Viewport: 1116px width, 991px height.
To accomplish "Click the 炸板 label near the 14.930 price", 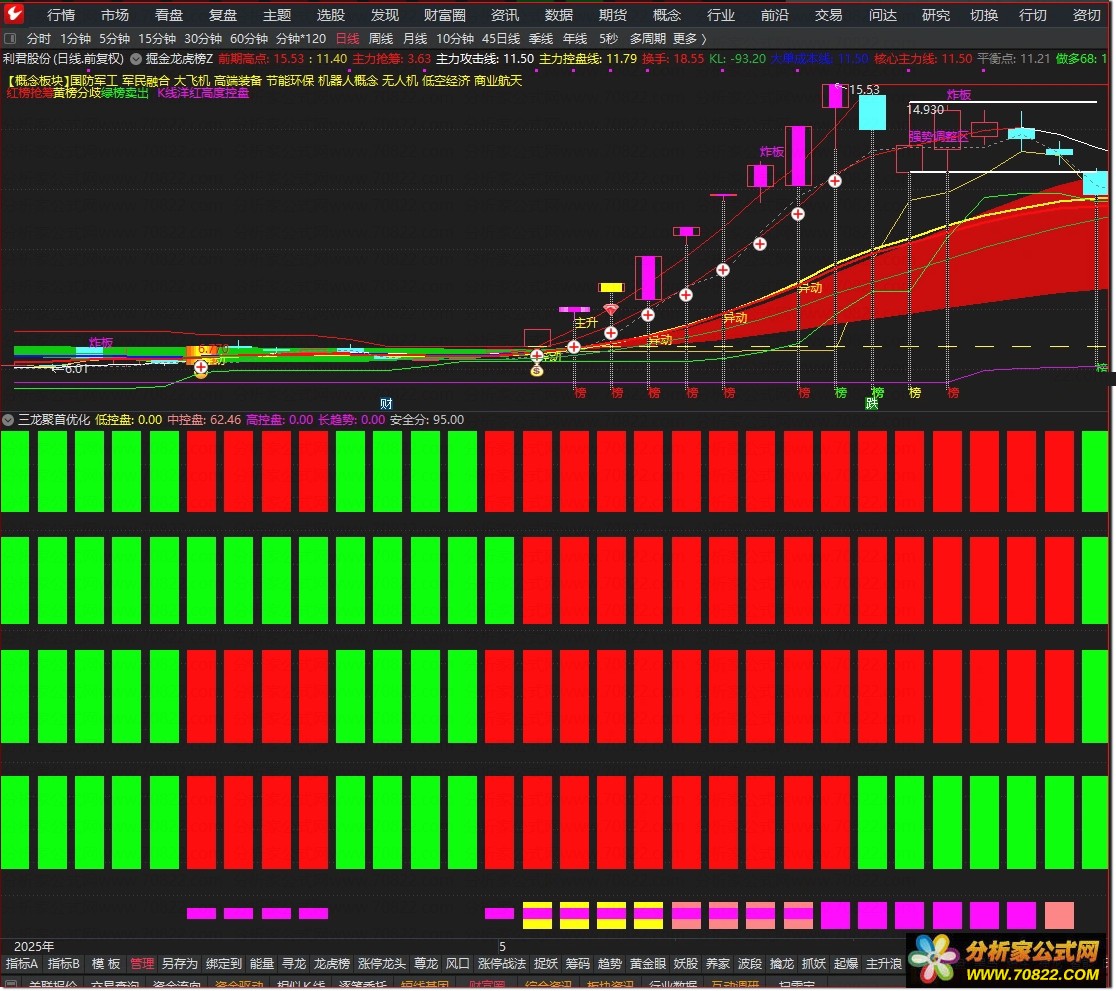I will click(959, 95).
